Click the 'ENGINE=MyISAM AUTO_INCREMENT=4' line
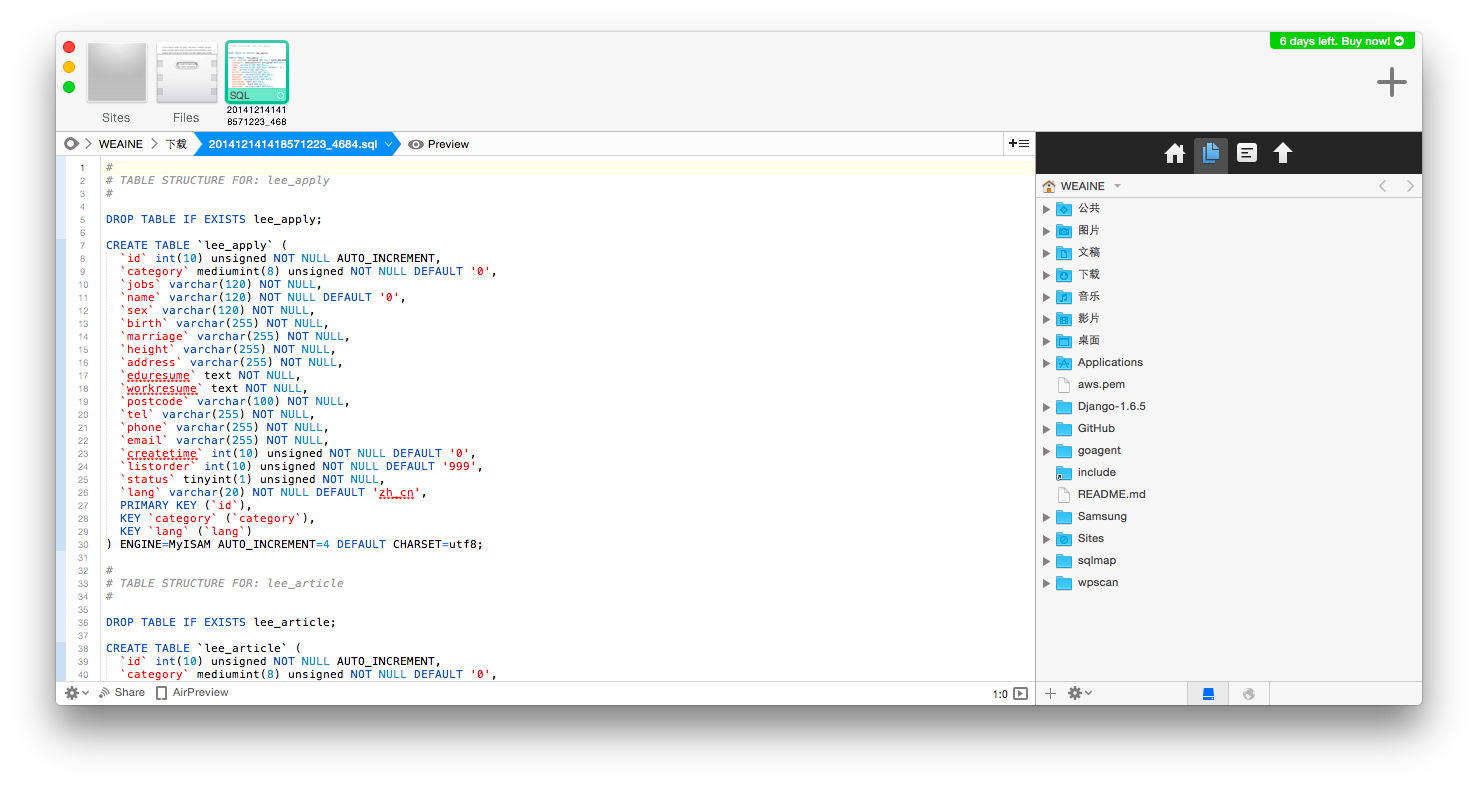The width and height of the screenshot is (1478, 785). (x=294, y=545)
